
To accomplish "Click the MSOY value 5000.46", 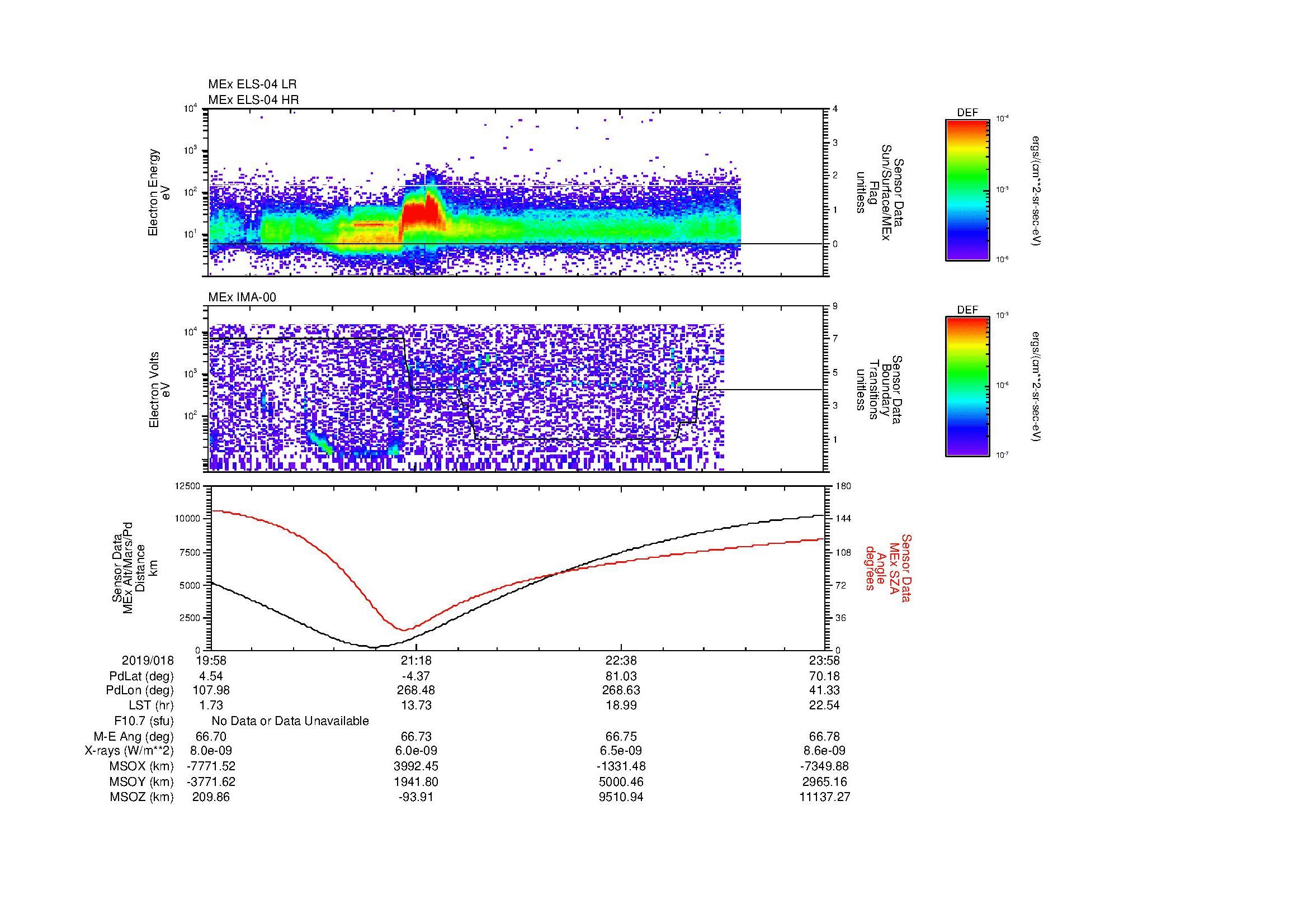I will pos(621,781).
